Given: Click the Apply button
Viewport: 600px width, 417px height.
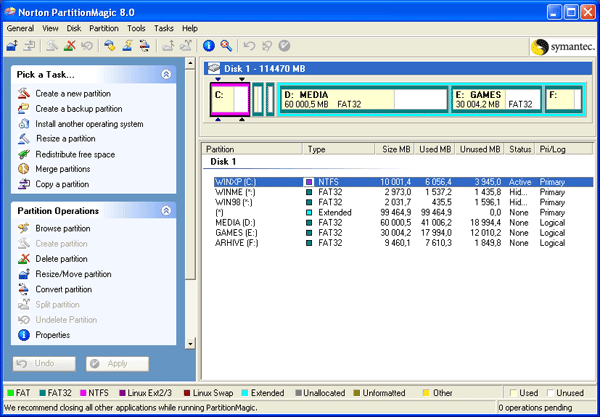Looking at the screenshot, I should tap(117, 363).
